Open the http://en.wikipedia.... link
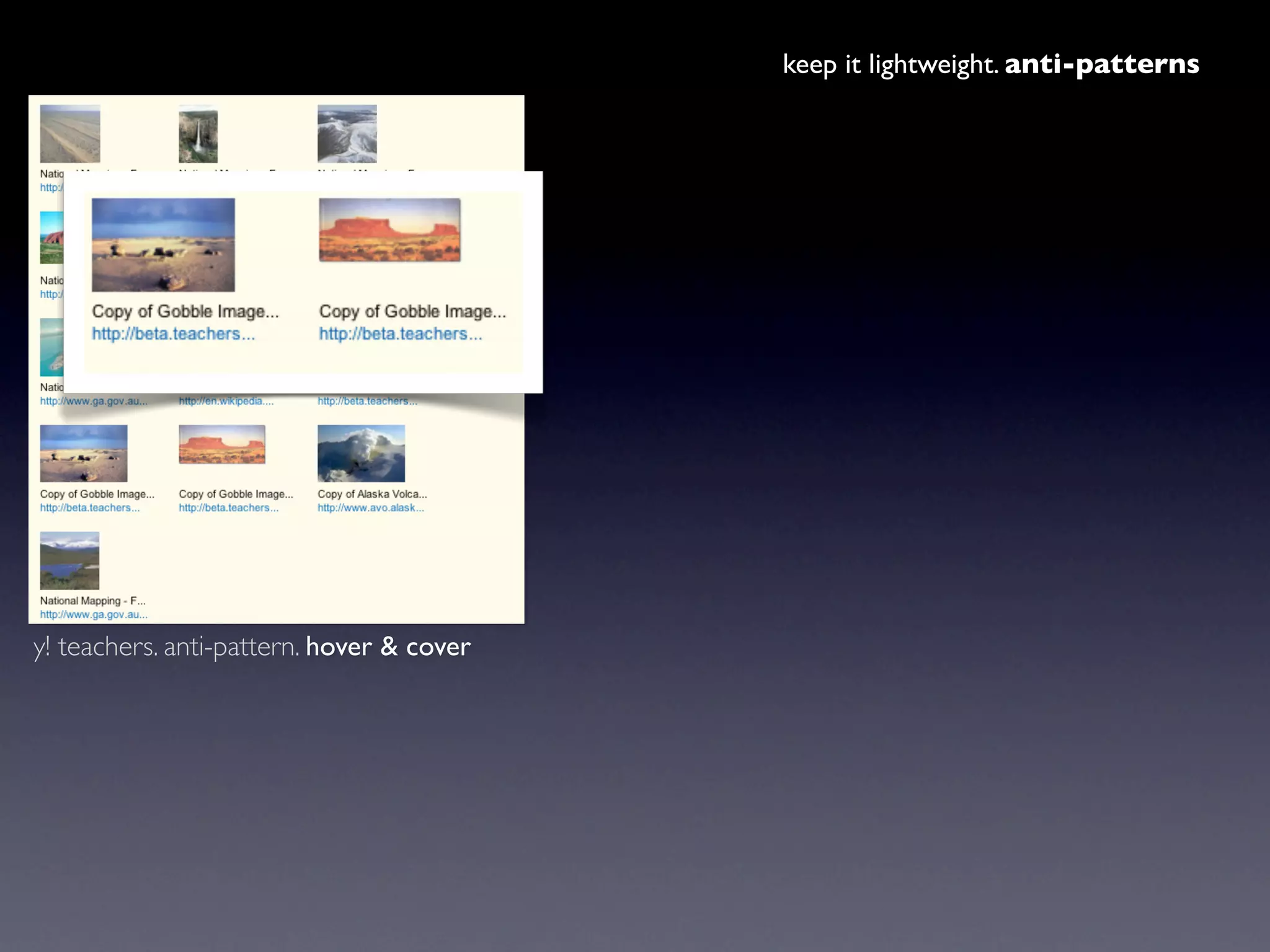 tap(226, 401)
